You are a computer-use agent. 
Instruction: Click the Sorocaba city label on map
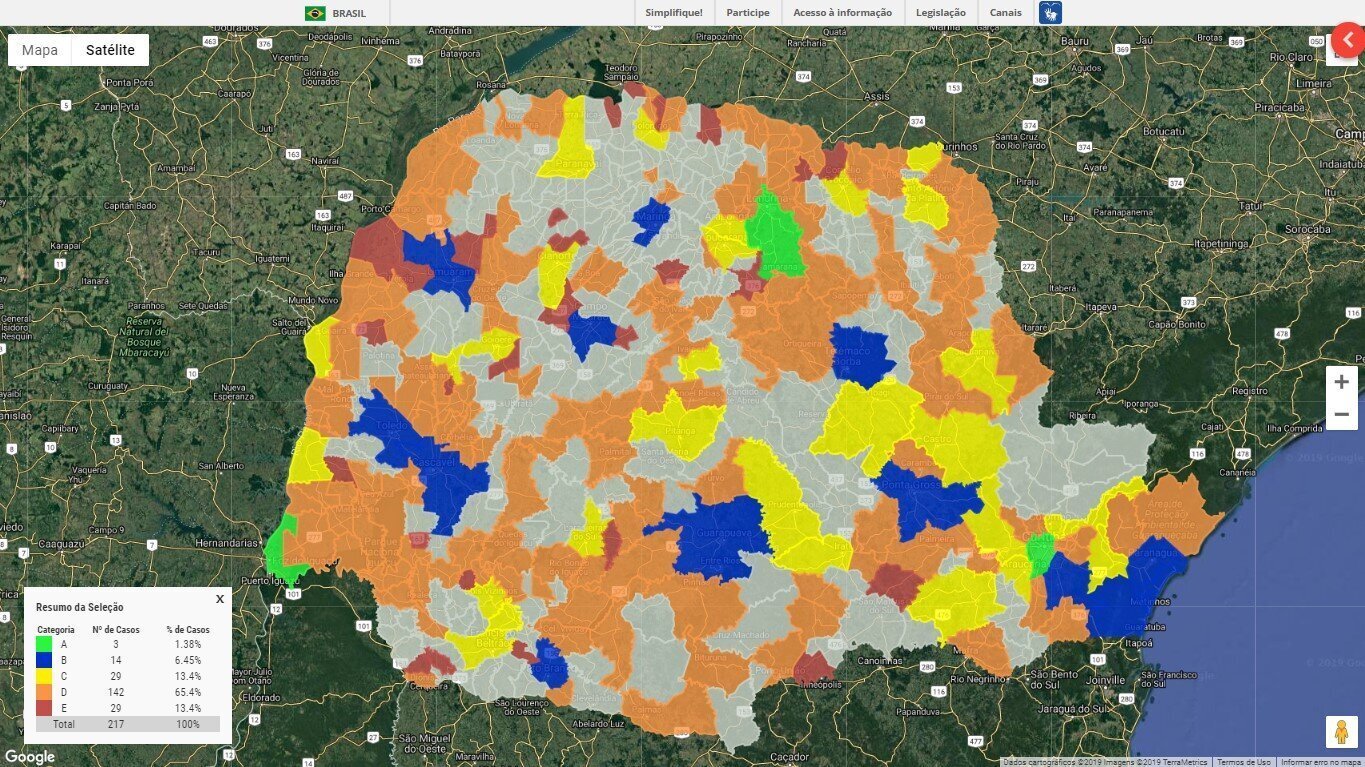click(1307, 229)
